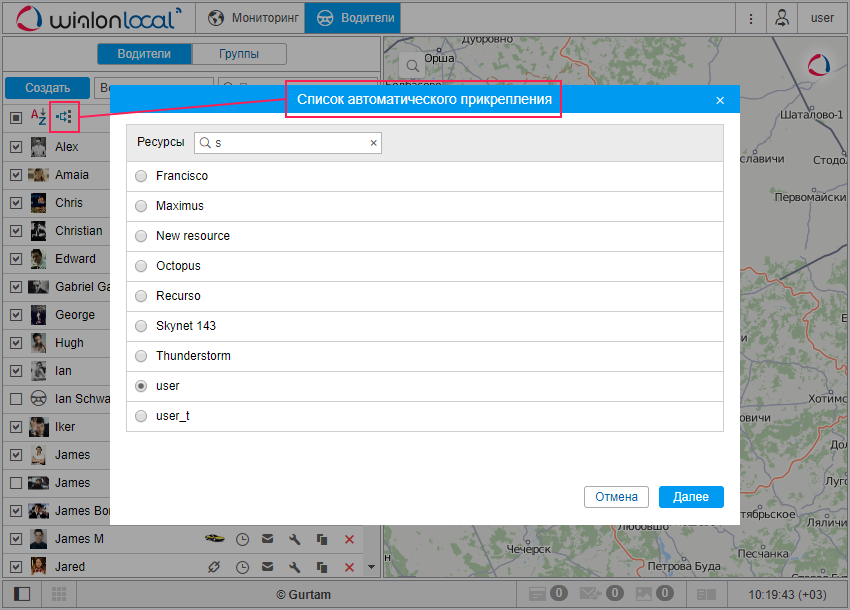Sort drivers with the A-Z icon

click(38, 117)
